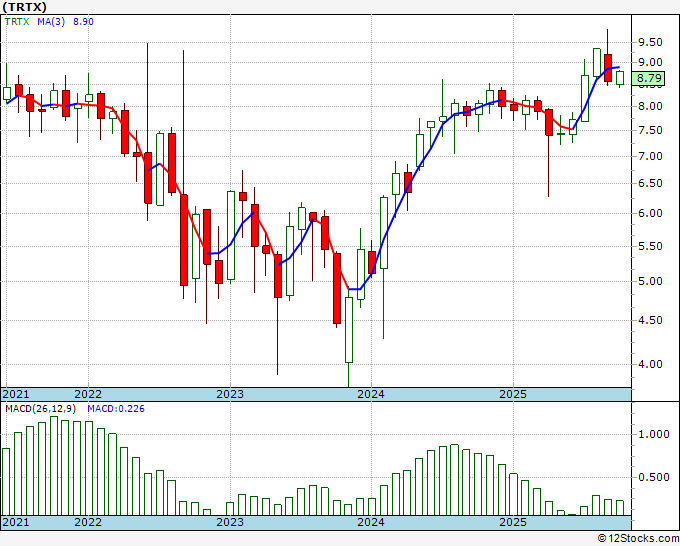Click the 8.00 price axis label

tap(650, 106)
